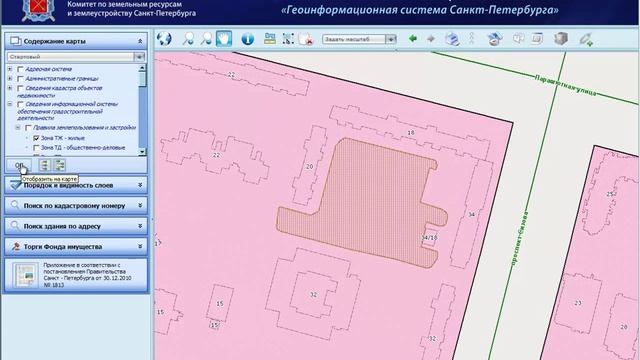Expand the Порядок и видимость слоев panel
This screenshot has width=640, height=360.
pyautogui.click(x=140, y=185)
